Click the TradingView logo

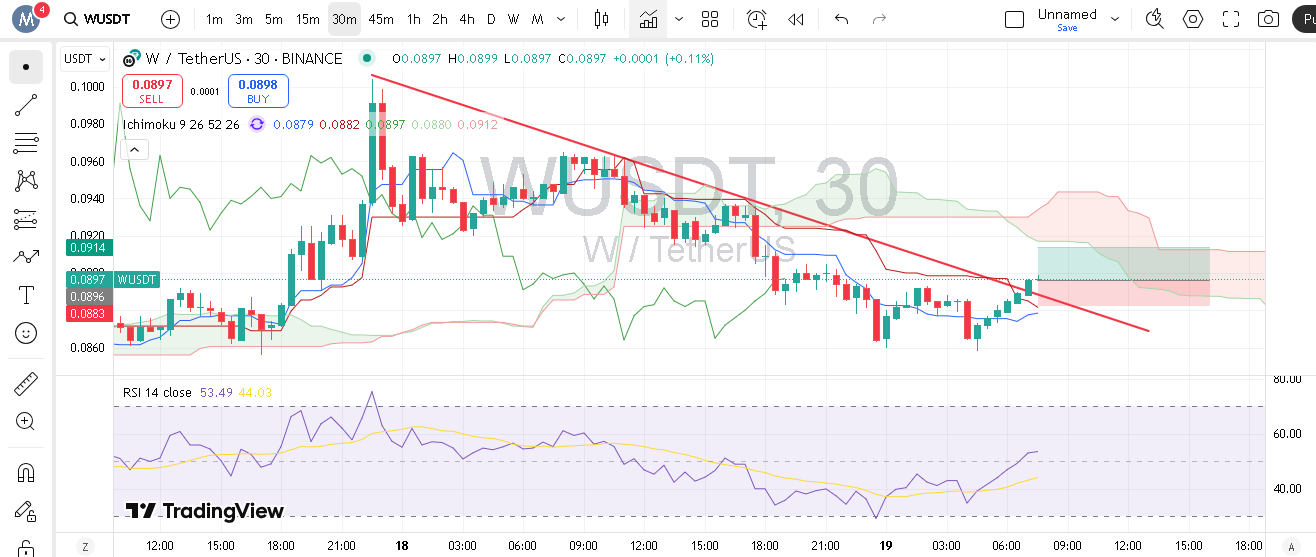tap(205, 511)
